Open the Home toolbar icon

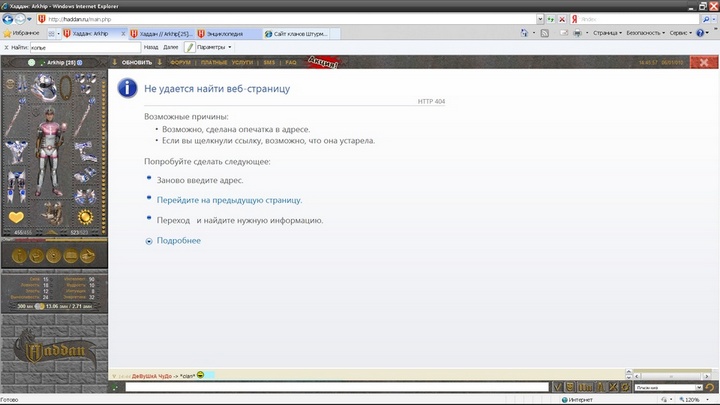[524, 33]
